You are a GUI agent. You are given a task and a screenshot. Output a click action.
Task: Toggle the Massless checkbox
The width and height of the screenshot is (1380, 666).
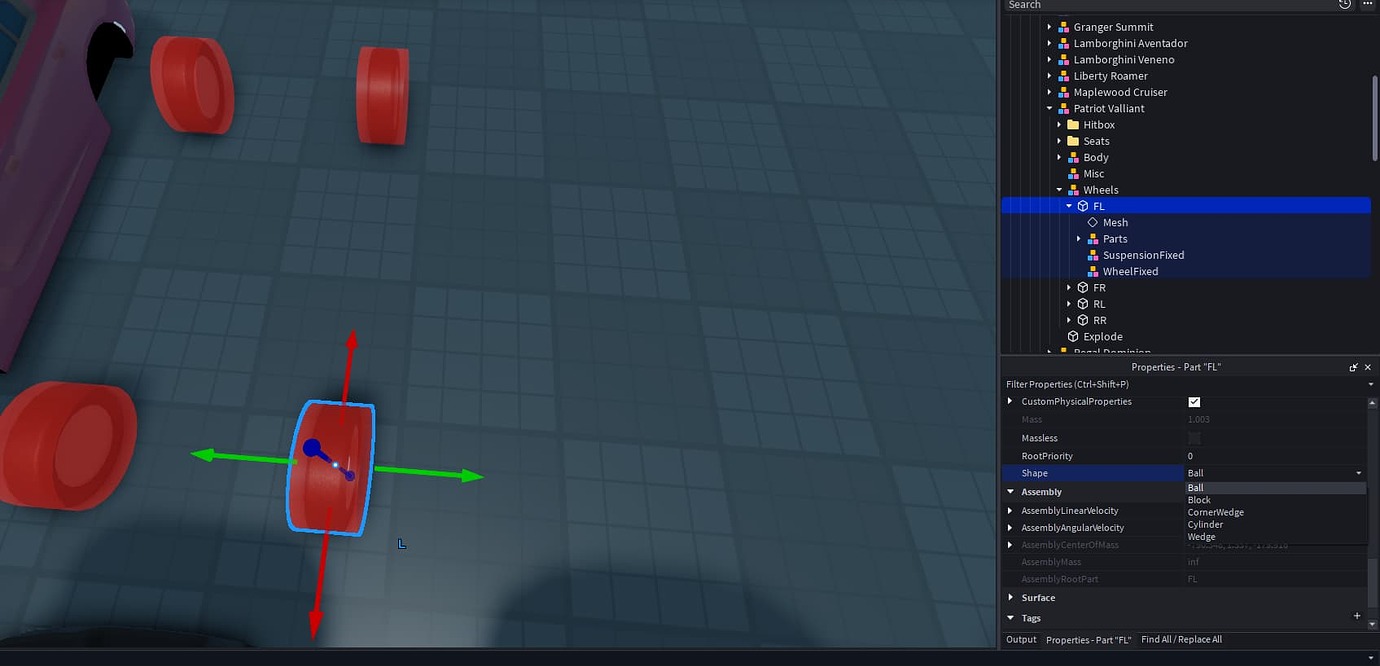click(1194, 438)
